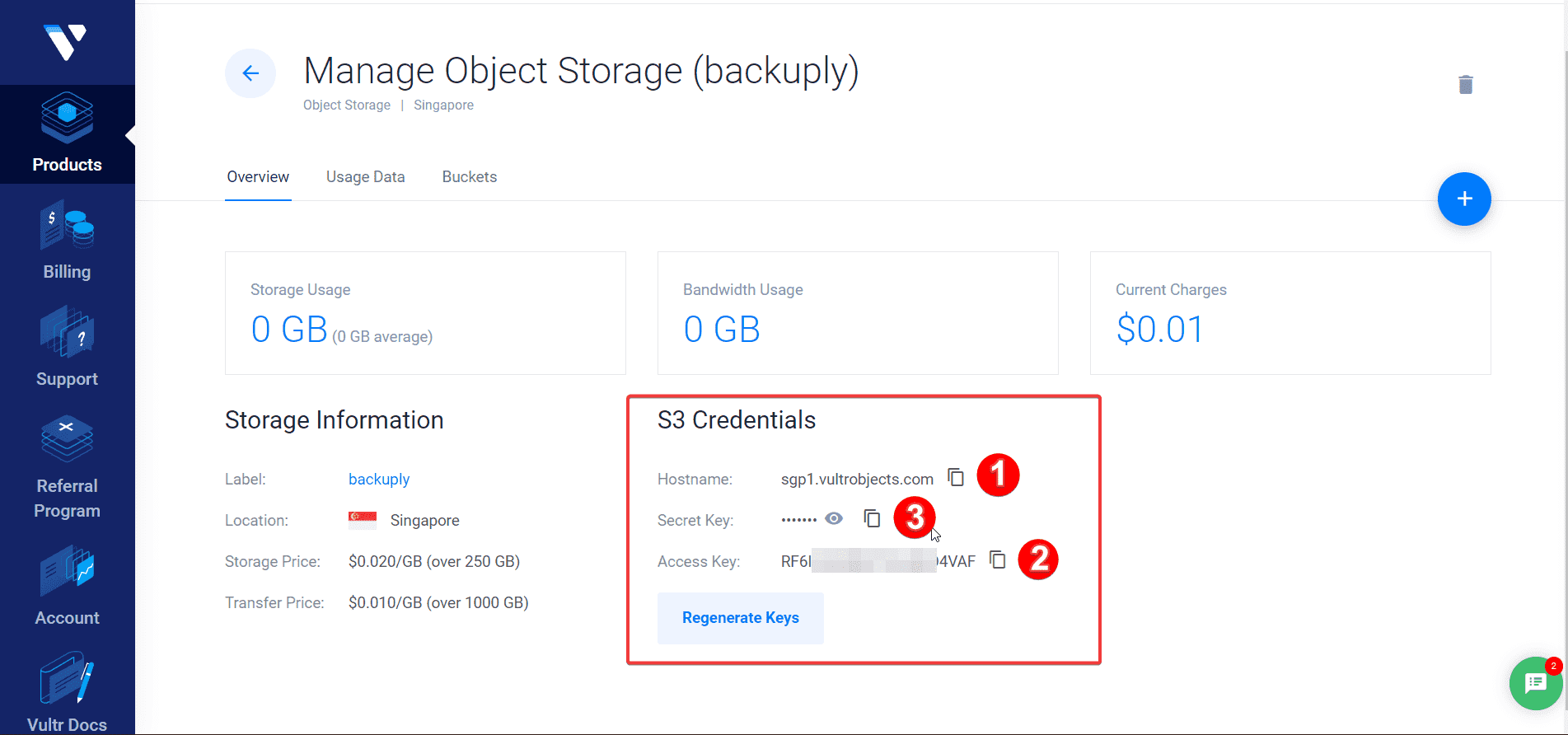Open the Products section

pyautogui.click(x=67, y=133)
